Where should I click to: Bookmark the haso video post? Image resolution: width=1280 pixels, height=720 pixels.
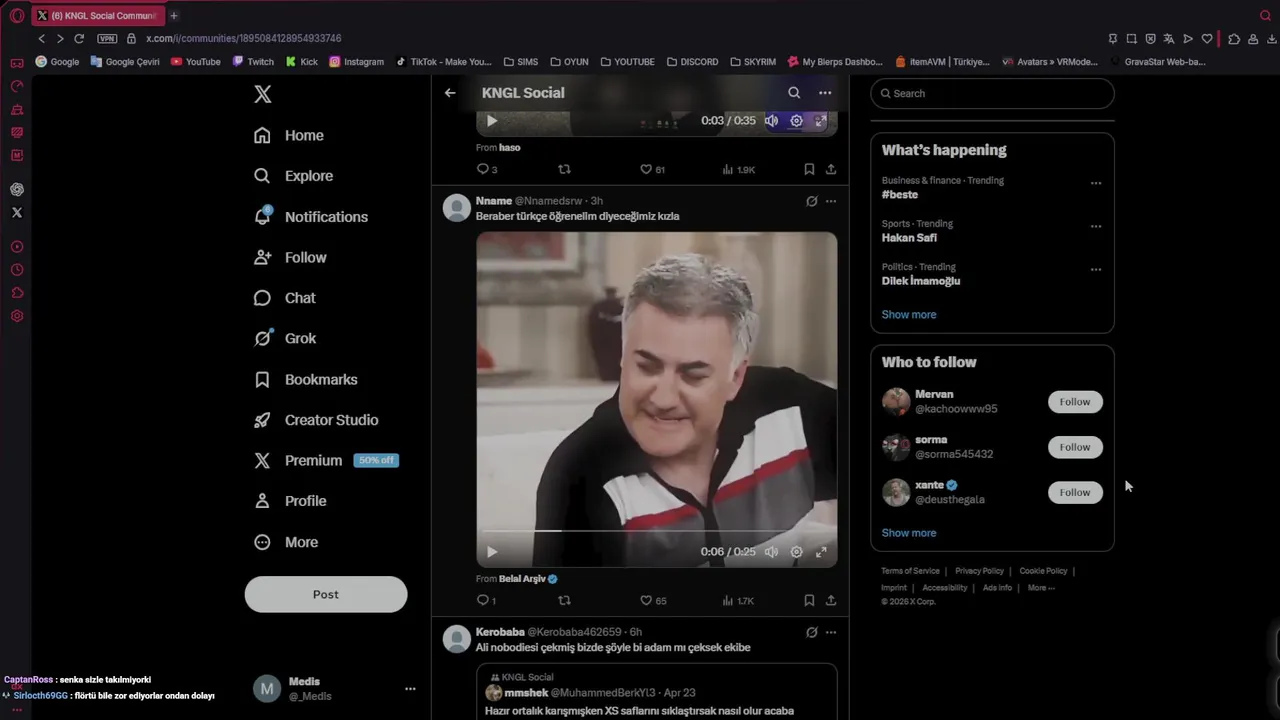[x=809, y=169]
